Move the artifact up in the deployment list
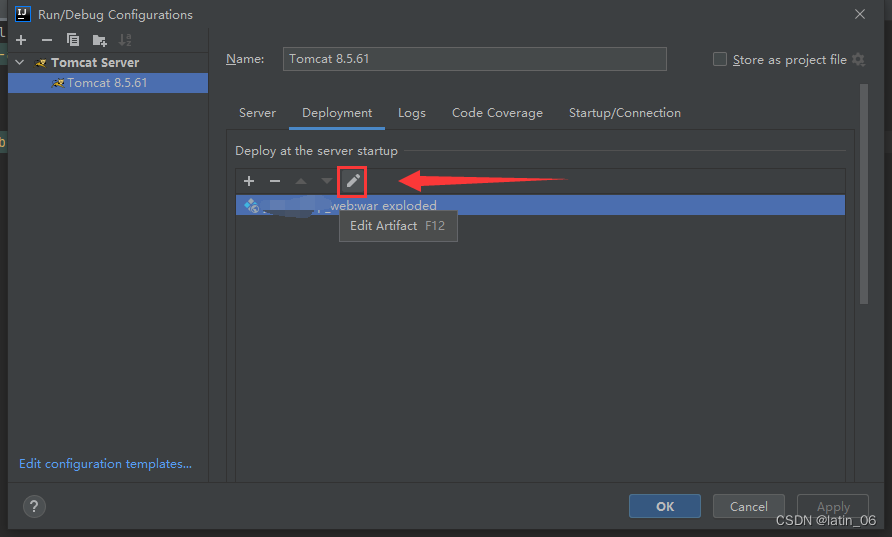The width and height of the screenshot is (892, 537). 301,181
